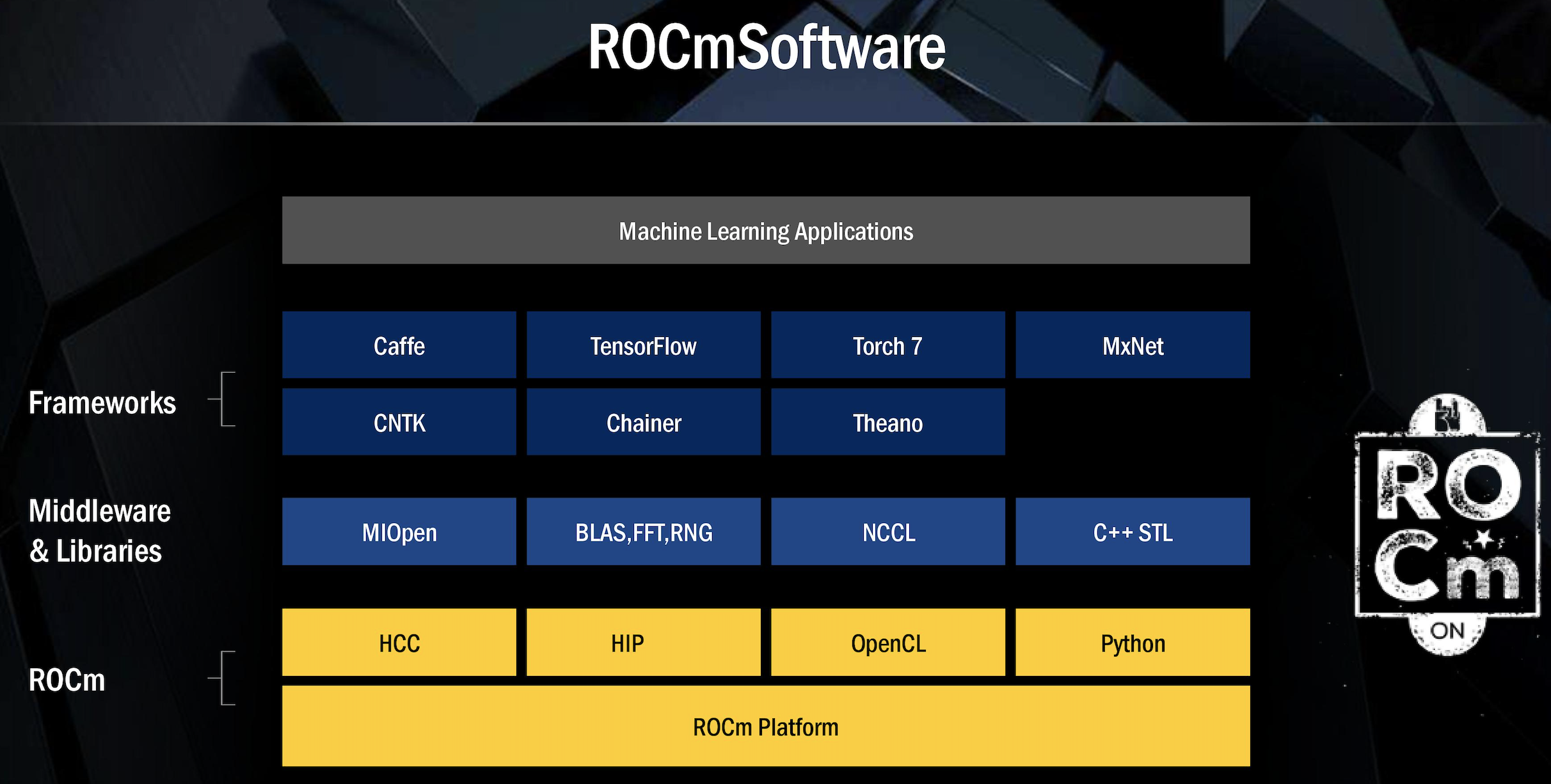Select the Torch 7 block
Viewport: 1551px width, 784px height.
pos(887,345)
